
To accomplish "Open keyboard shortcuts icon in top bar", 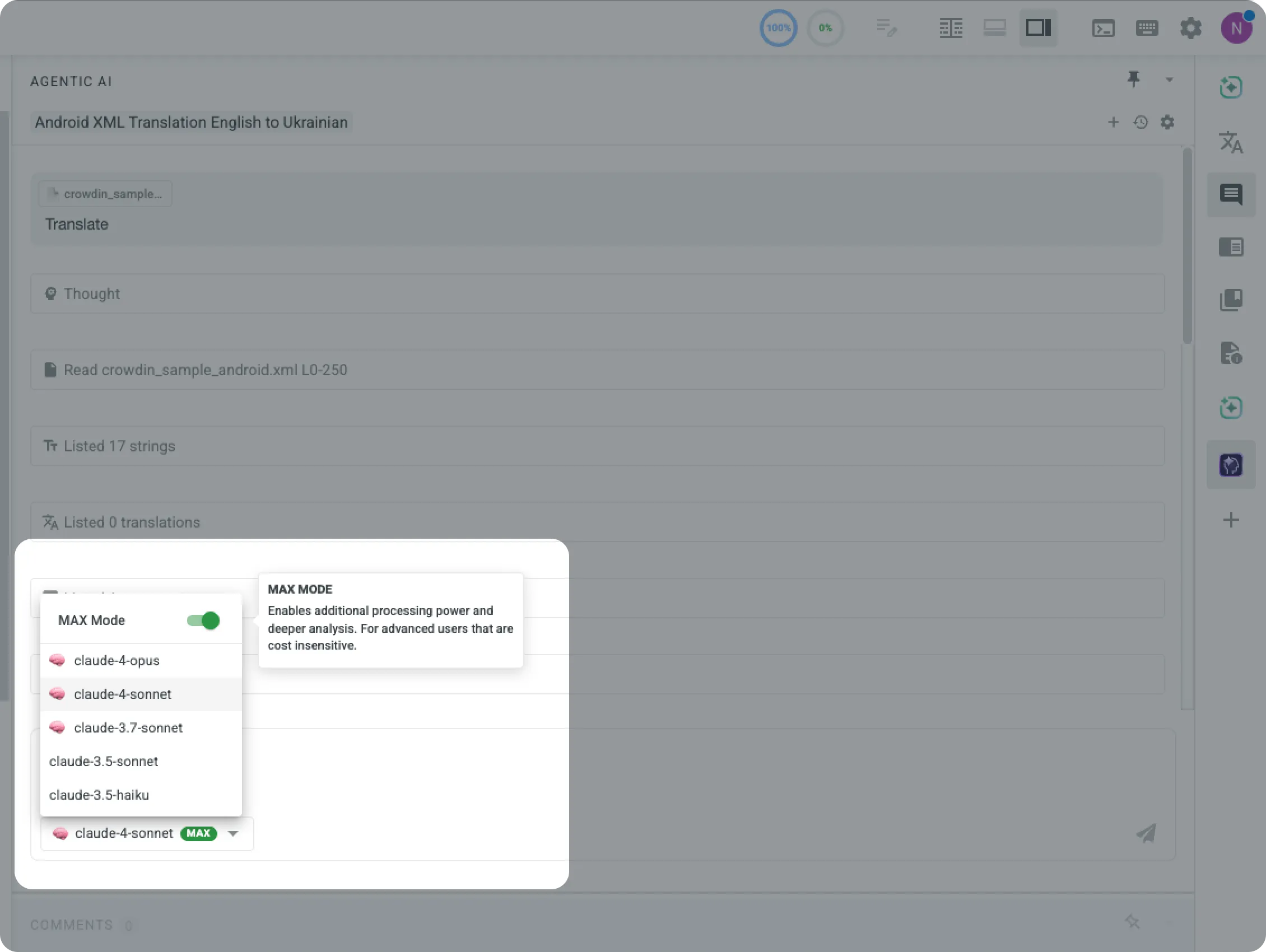I will pyautogui.click(x=1147, y=28).
